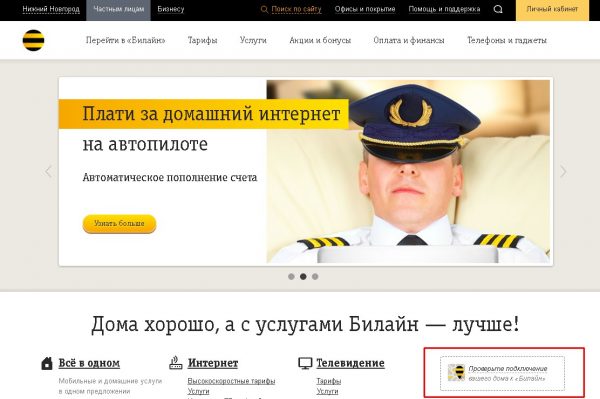Click Автоматическое пополнение счета text
The height and width of the screenshot is (399, 600).
pyautogui.click(x=170, y=178)
